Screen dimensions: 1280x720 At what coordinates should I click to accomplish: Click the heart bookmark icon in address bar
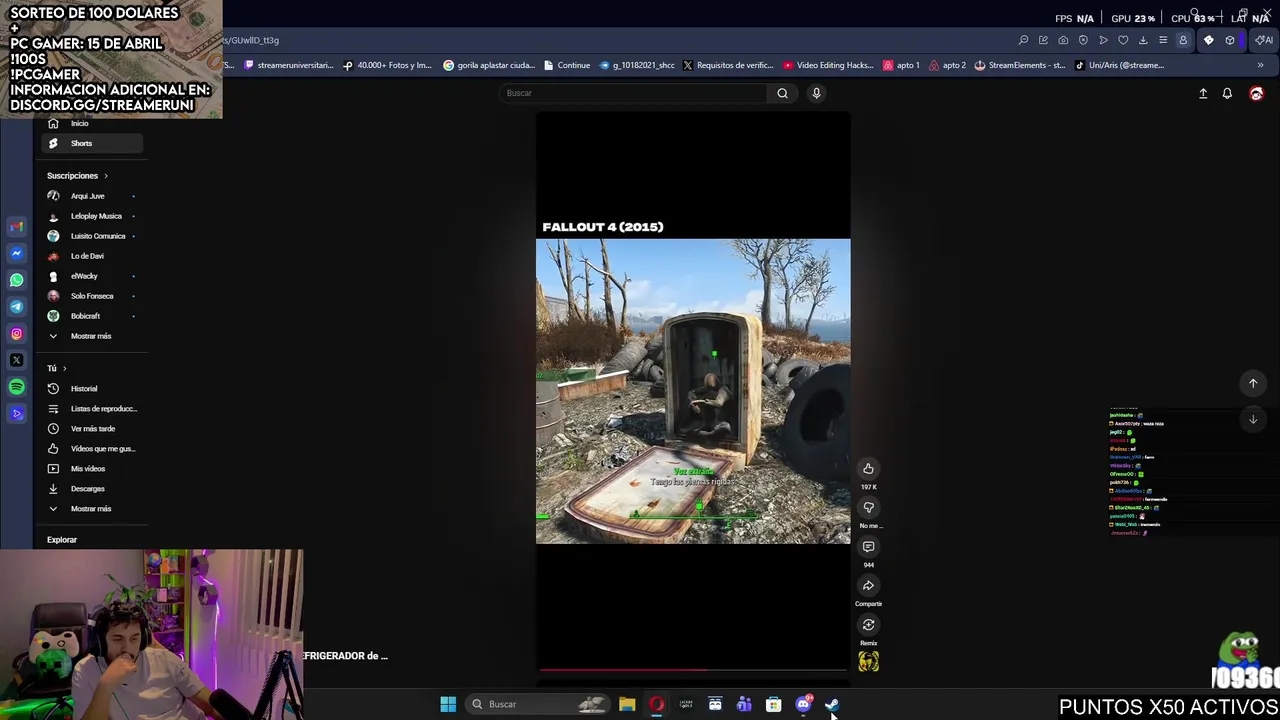(1123, 40)
